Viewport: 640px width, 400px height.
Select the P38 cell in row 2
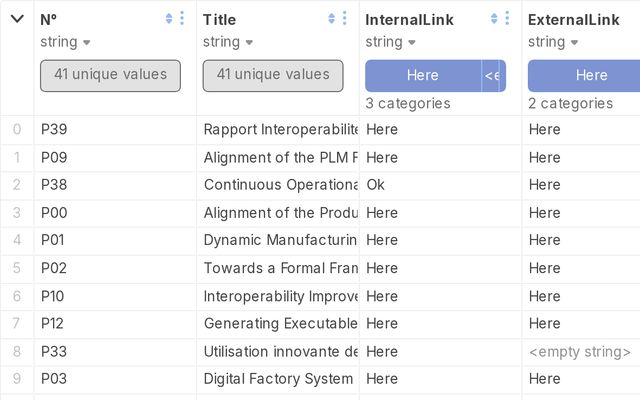pos(115,185)
